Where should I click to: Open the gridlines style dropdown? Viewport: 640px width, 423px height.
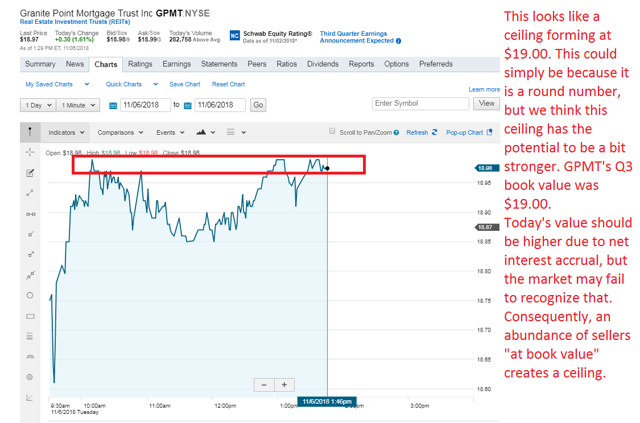tap(236, 132)
